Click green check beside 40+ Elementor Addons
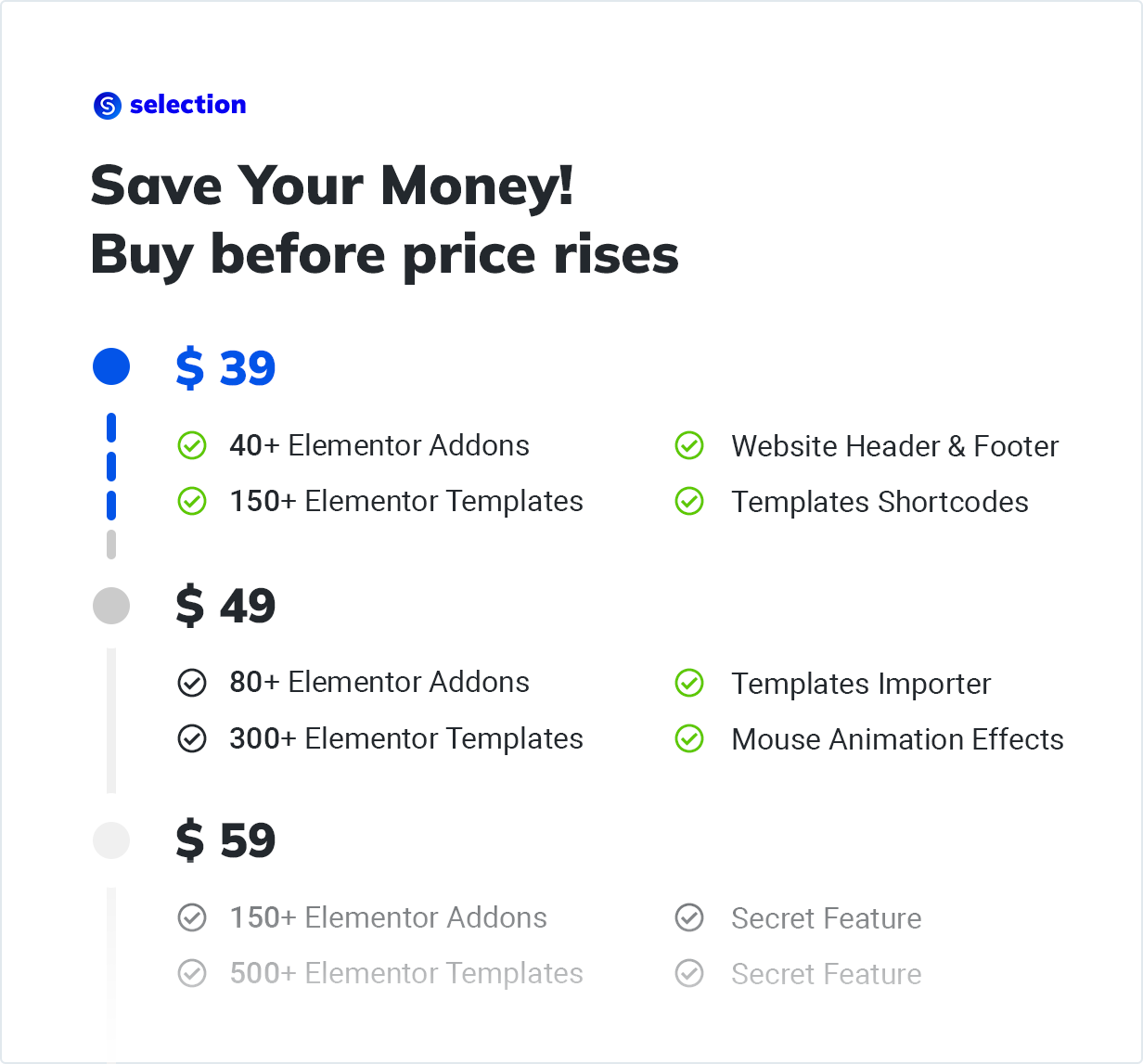Screen dimensions: 1143x1064 (192, 446)
